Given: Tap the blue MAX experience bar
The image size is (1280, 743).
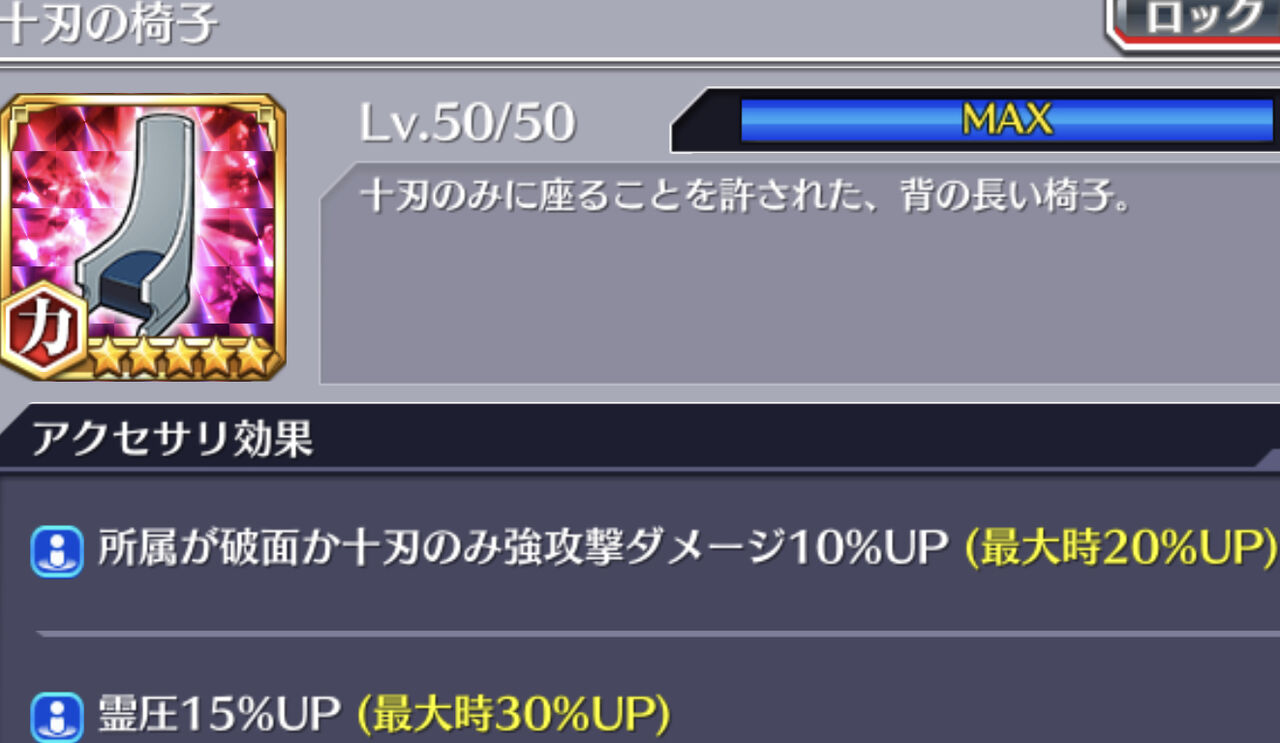Looking at the screenshot, I should tap(1006, 121).
